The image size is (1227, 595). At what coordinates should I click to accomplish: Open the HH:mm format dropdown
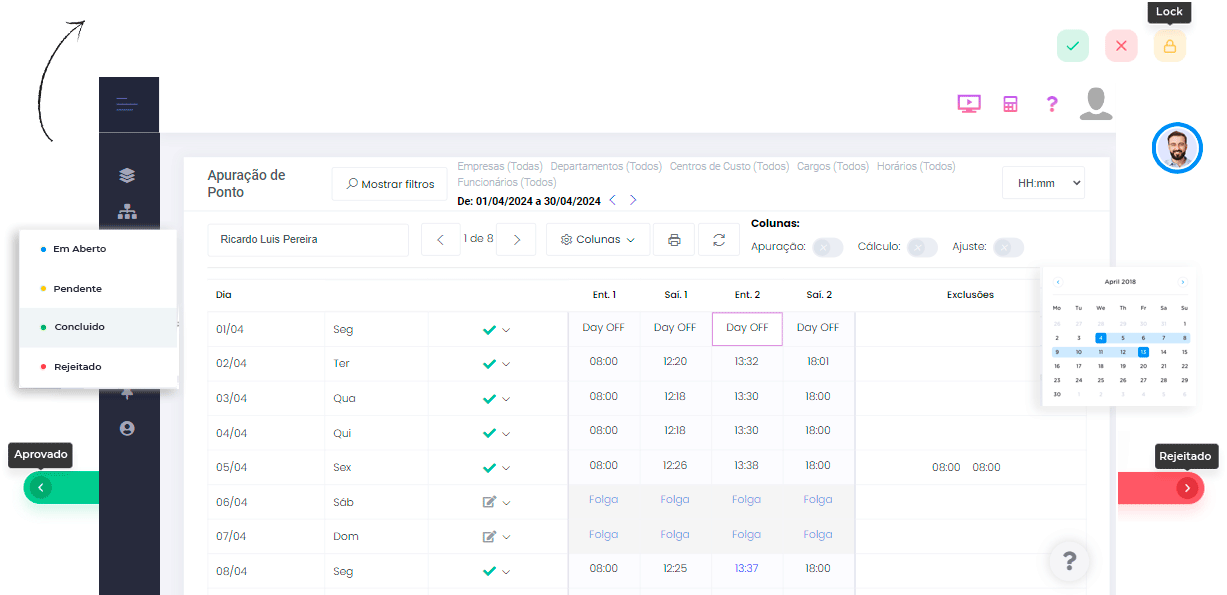click(1043, 183)
